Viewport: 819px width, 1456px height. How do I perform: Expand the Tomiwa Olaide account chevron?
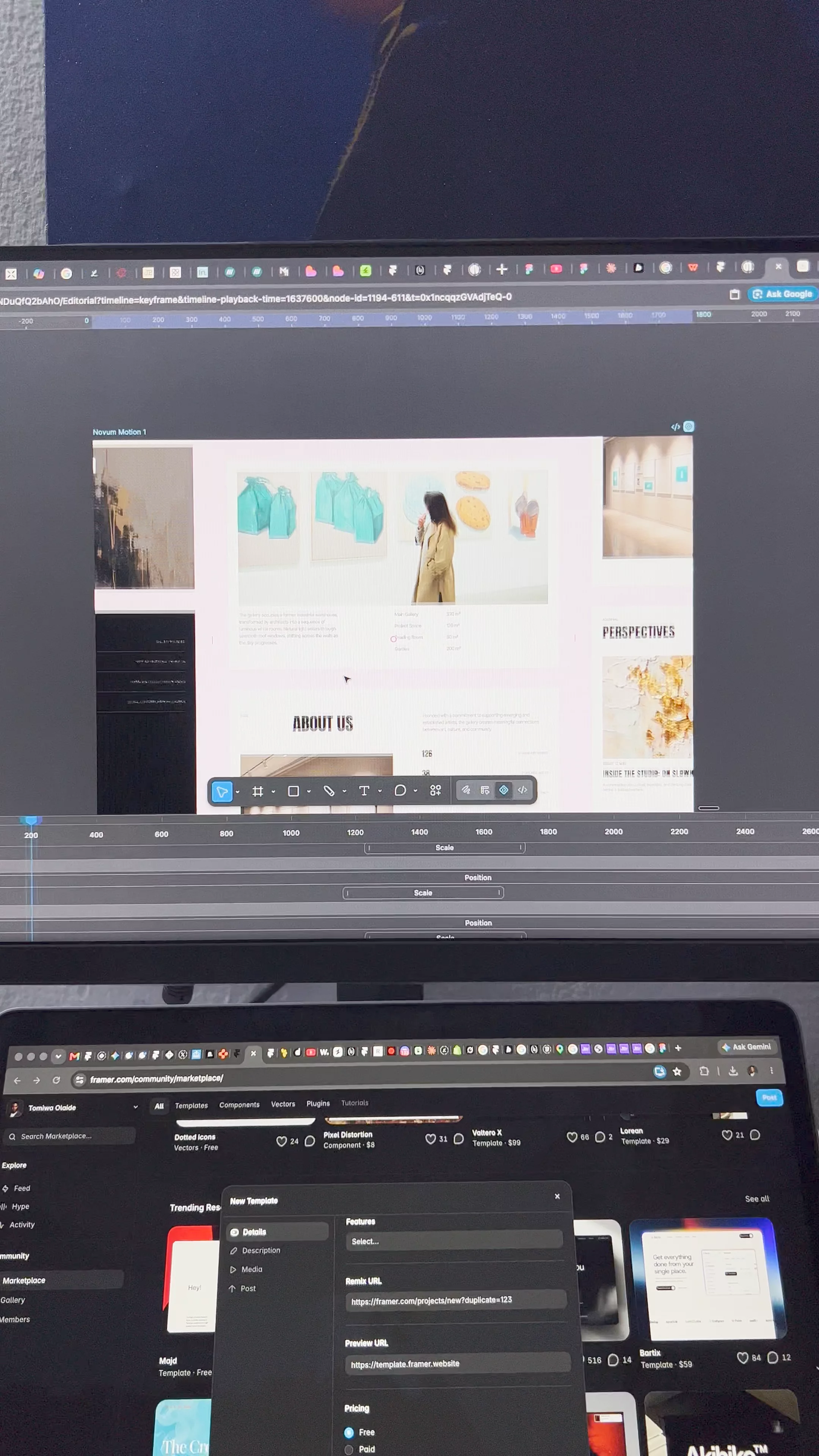click(136, 1107)
